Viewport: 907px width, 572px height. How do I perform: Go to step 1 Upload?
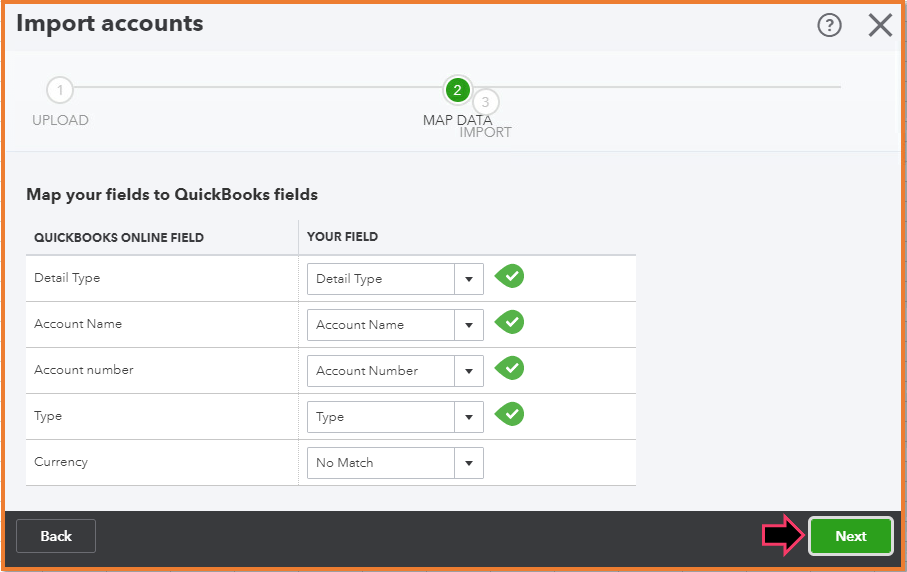[60, 91]
